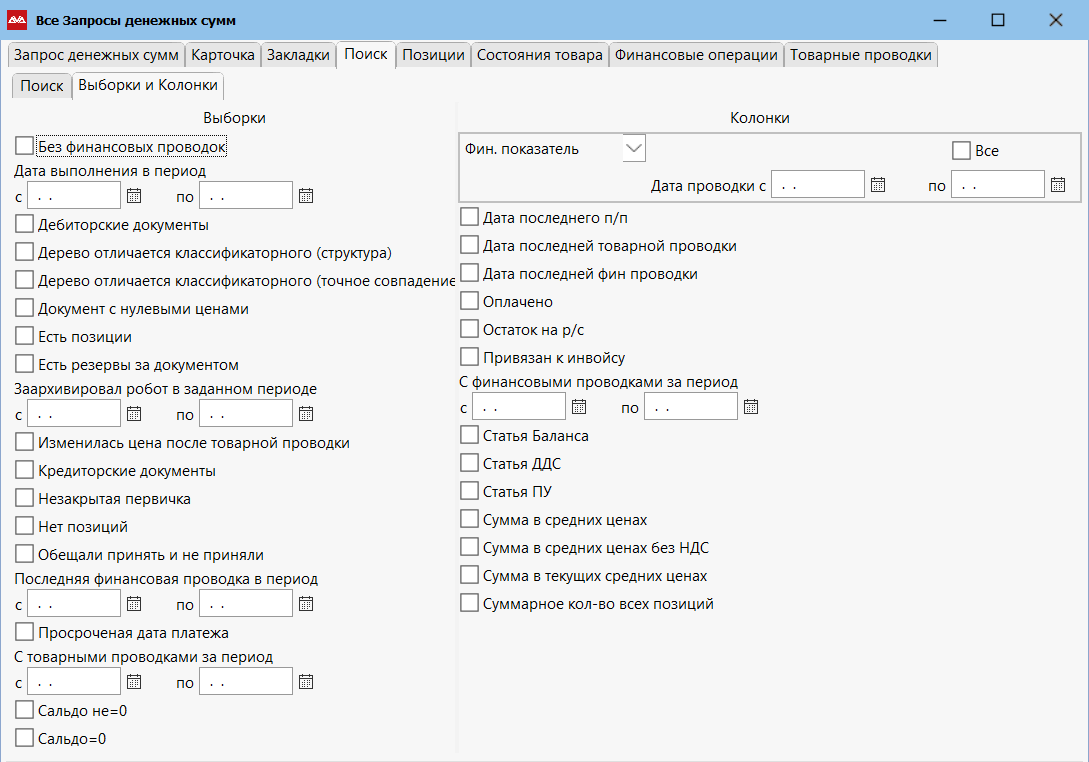The height and width of the screenshot is (762, 1089).
Task: Select the inner 'Поиск' sub-tab
Action: coord(42,86)
